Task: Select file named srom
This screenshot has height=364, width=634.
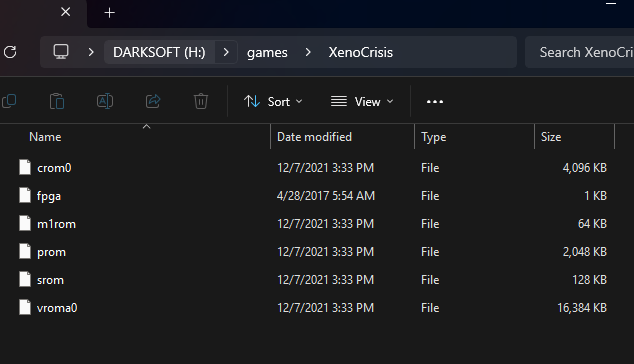Action: [51, 280]
